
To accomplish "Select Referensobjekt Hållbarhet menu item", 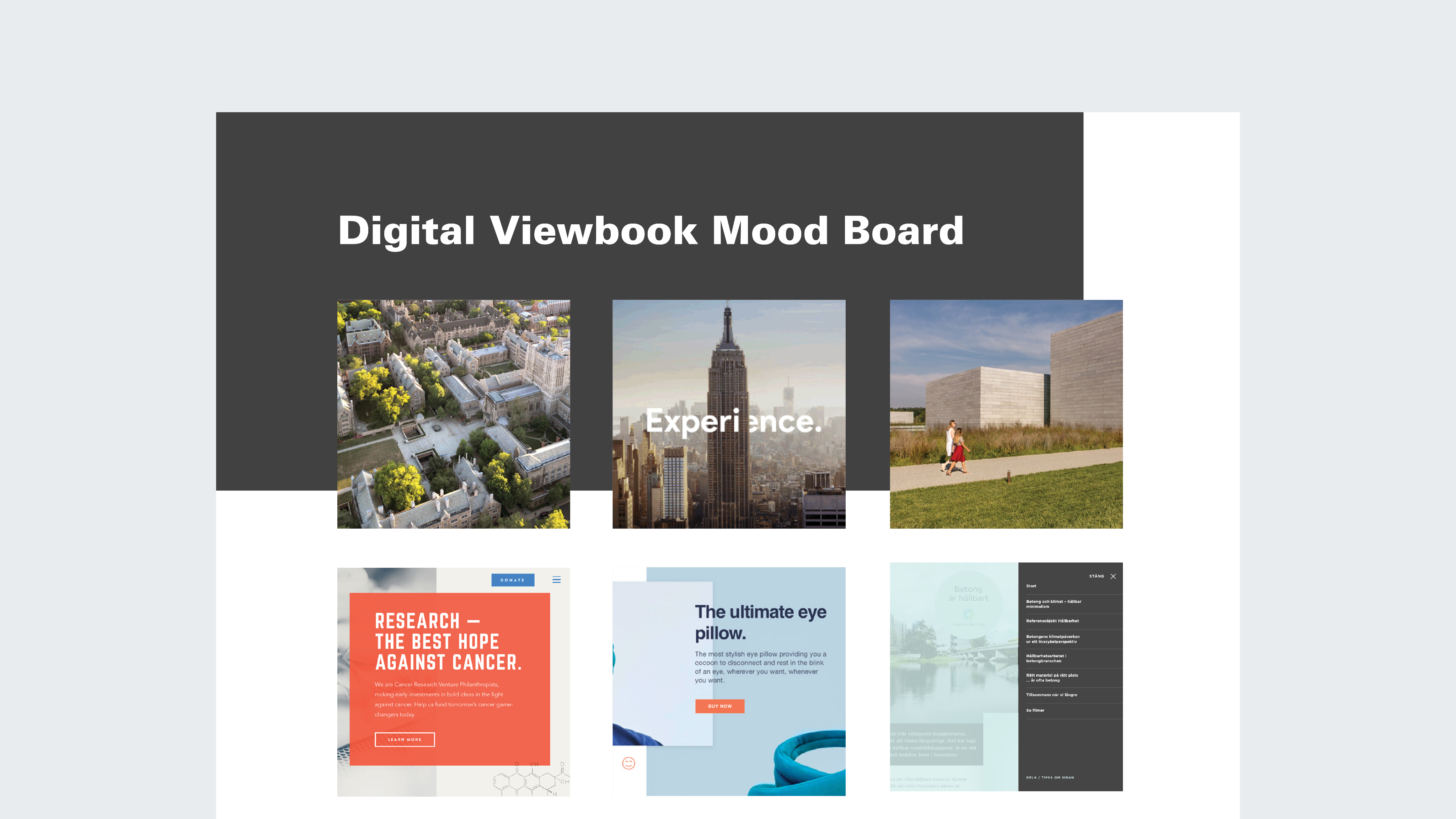I will click(x=1052, y=621).
